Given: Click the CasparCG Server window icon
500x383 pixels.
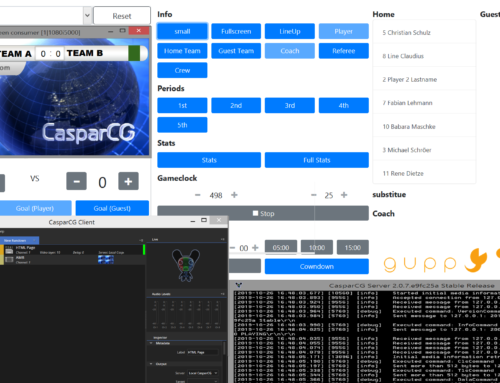Looking at the screenshot, I should [x=239, y=285].
